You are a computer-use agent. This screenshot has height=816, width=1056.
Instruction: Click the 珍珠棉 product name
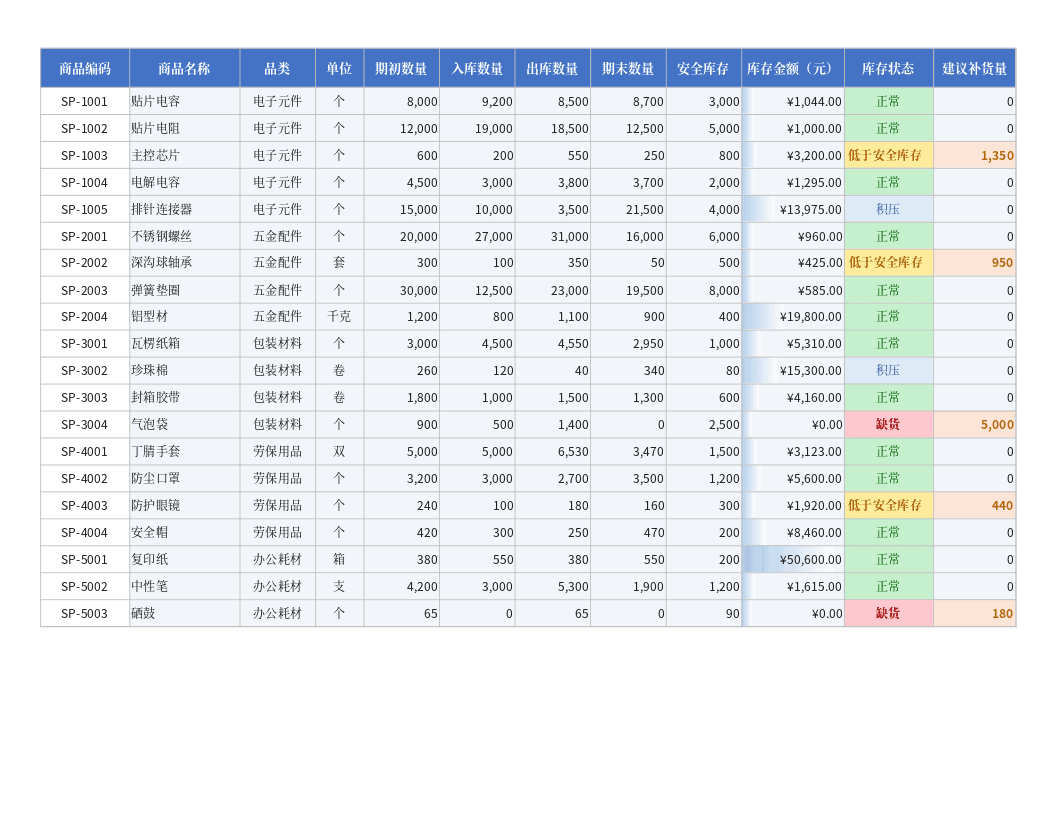tap(185, 370)
